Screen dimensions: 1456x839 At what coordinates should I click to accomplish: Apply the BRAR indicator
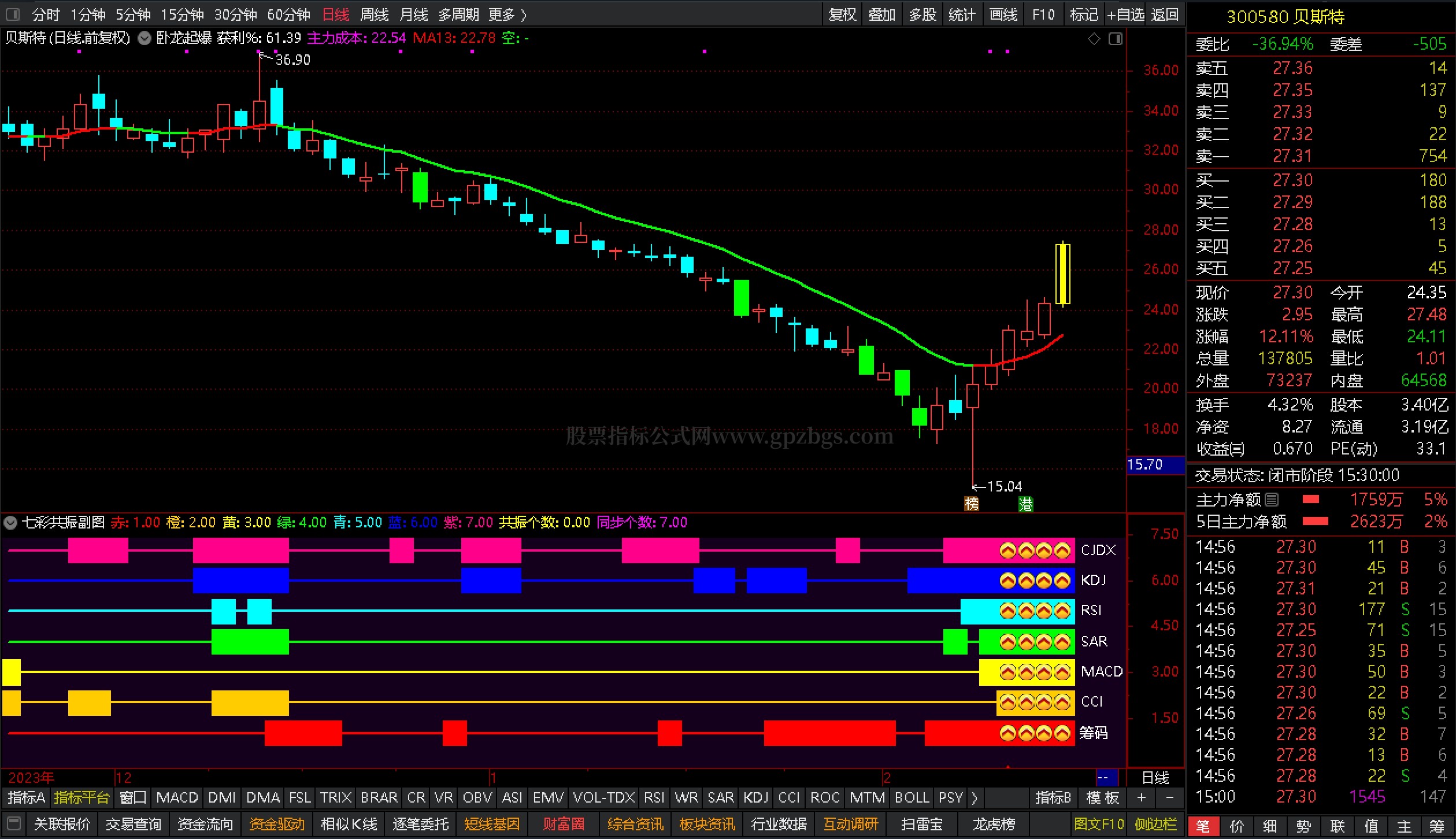379,798
